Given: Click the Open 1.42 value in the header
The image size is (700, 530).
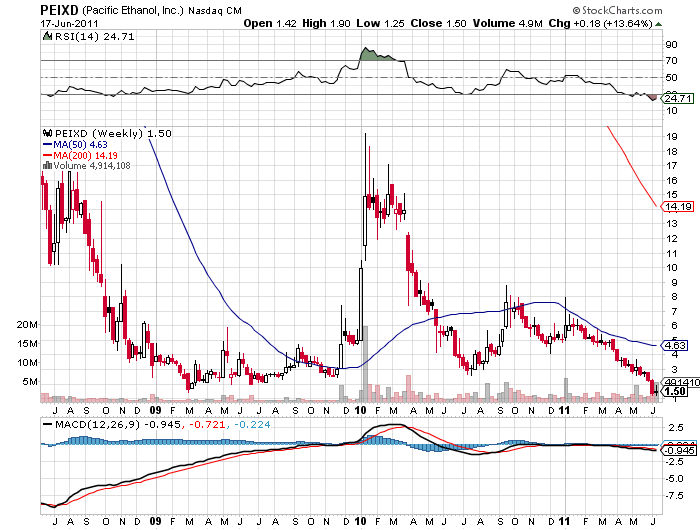Looking at the screenshot, I should pyautogui.click(x=270, y=24).
